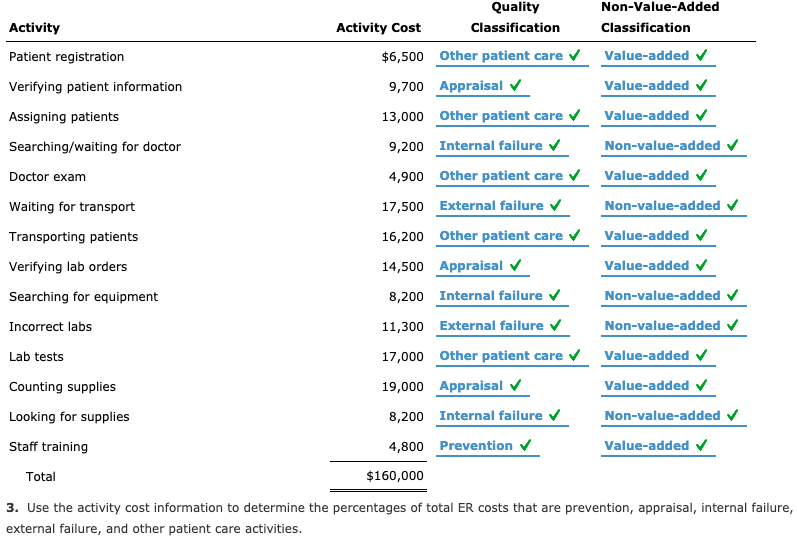This screenshot has height=537, width=797.
Task: Click the Patient registration activity label
Action: click(67, 56)
